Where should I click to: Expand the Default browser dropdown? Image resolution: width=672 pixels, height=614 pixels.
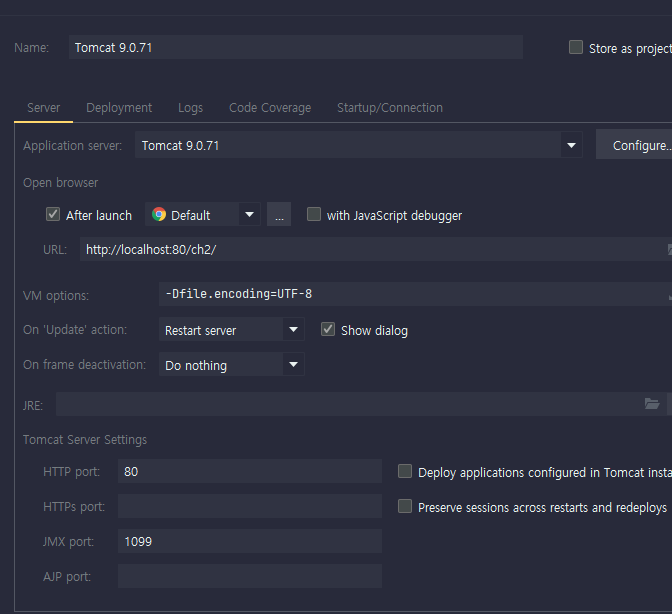coord(249,214)
